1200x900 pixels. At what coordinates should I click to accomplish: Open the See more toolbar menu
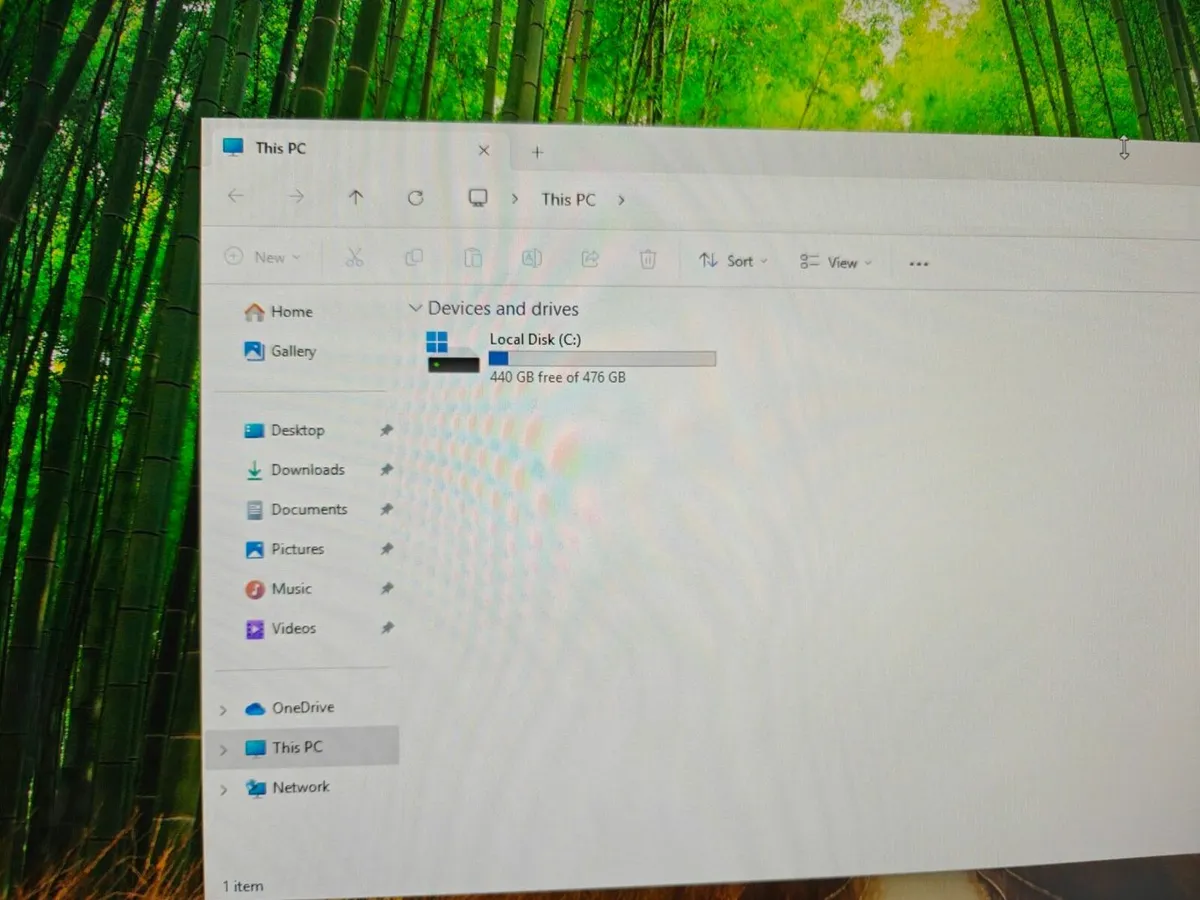coord(918,262)
